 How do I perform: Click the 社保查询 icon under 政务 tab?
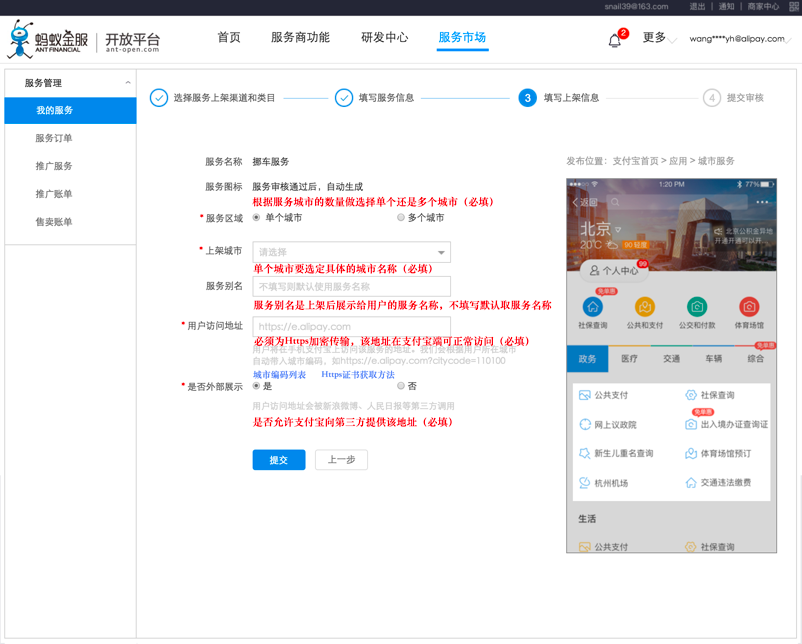click(691, 395)
